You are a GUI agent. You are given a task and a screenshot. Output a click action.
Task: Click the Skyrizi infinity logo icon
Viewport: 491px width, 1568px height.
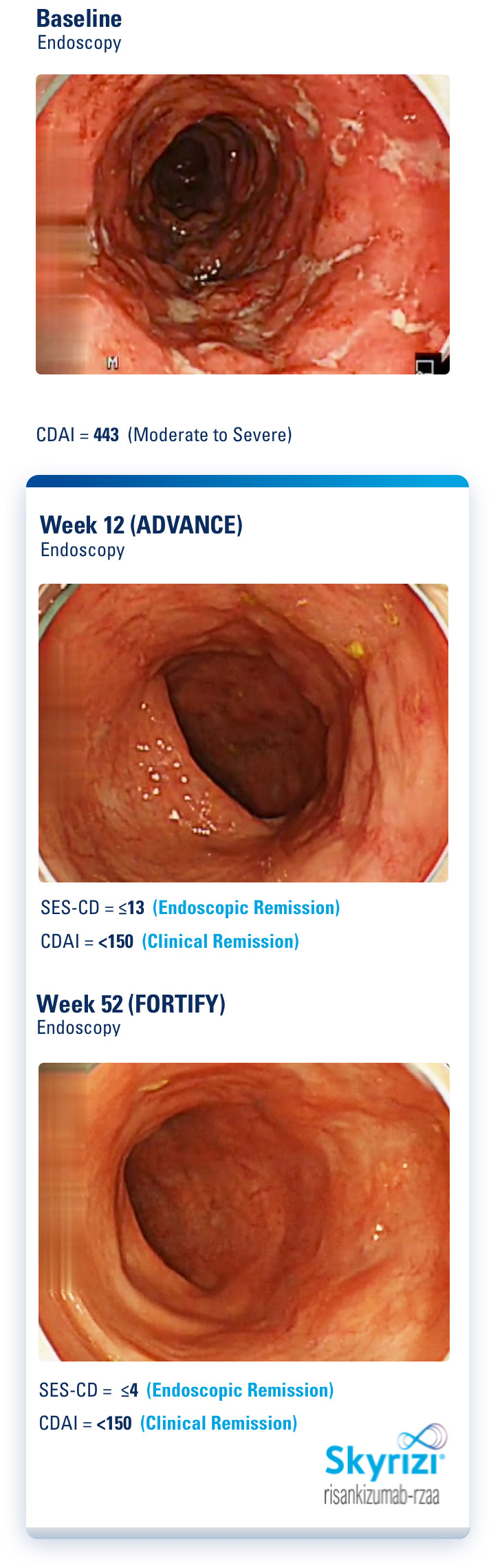point(422,1437)
